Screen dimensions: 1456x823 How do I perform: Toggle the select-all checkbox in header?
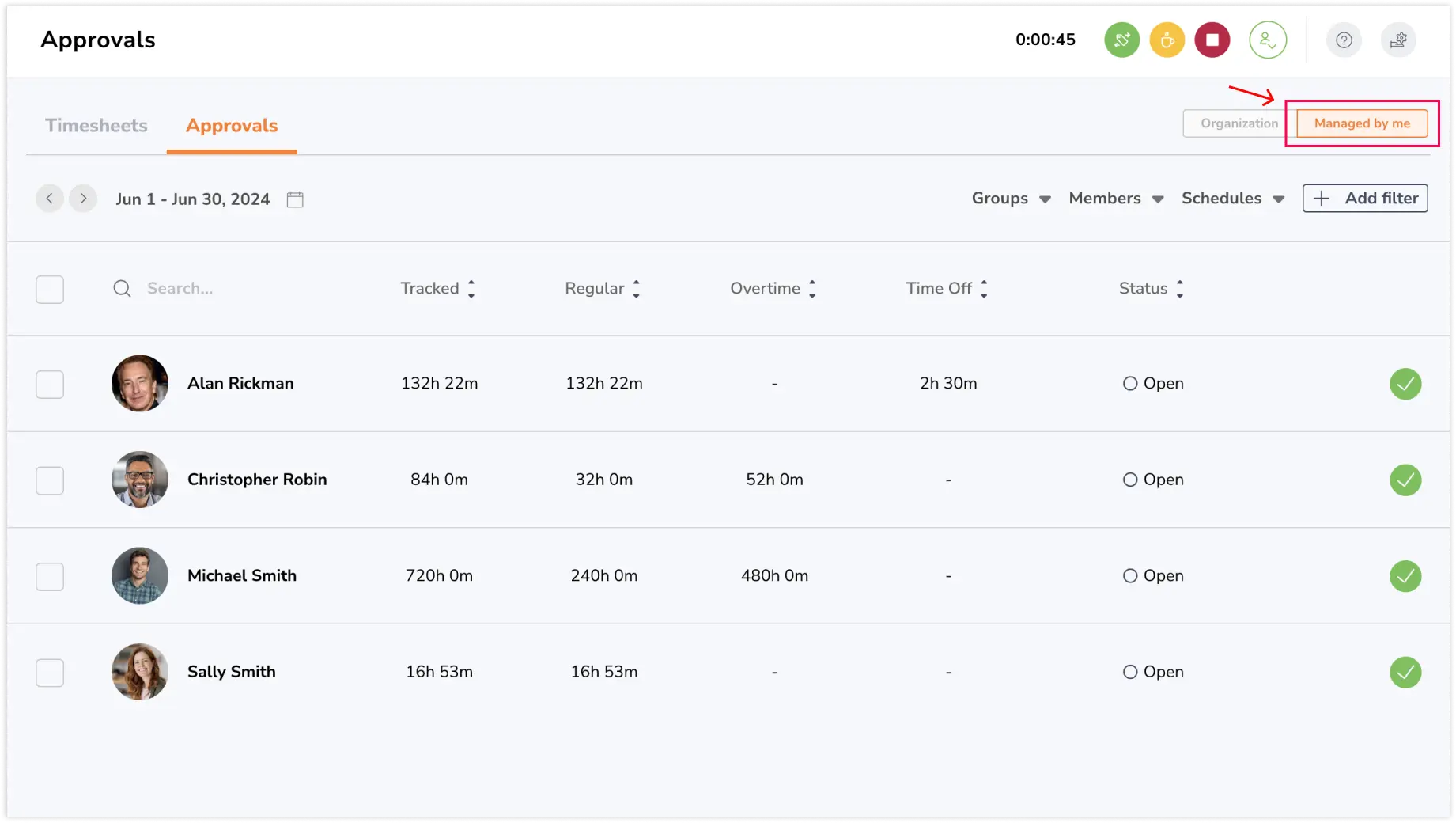(50, 290)
